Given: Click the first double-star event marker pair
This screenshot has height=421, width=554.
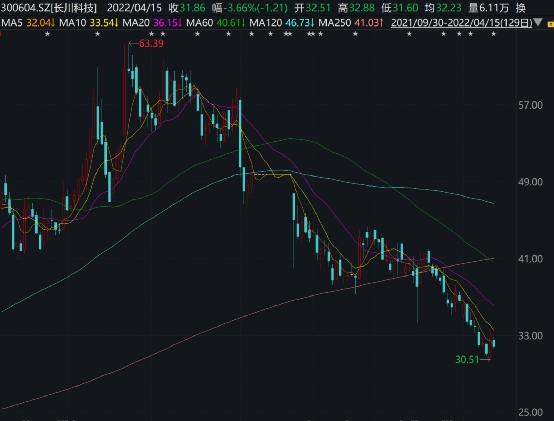Looking at the screenshot, I should (x=288, y=34).
